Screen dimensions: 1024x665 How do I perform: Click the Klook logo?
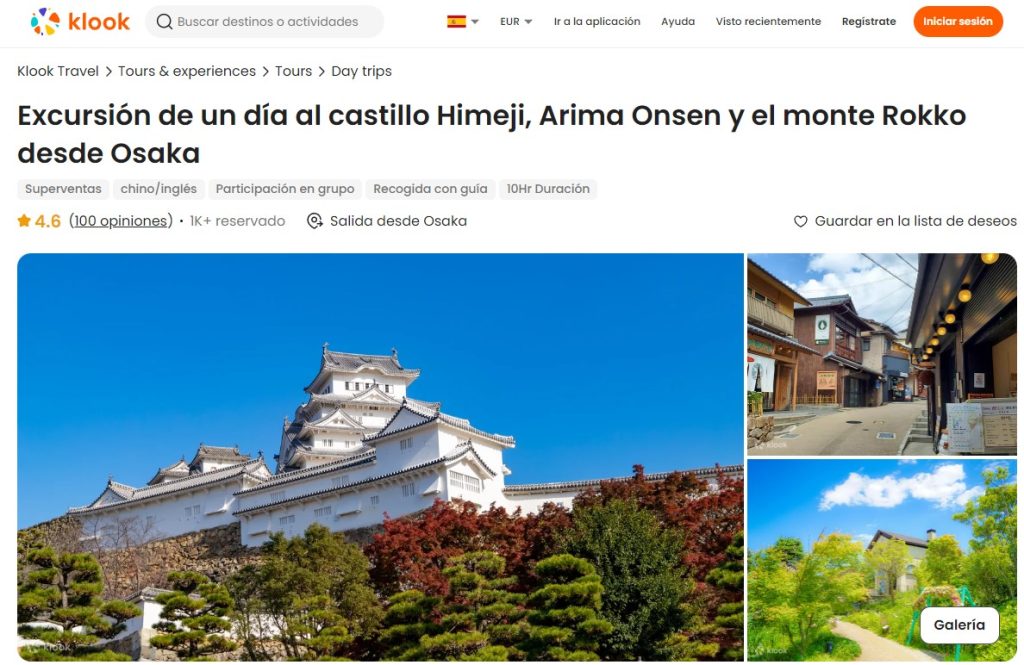pos(80,22)
